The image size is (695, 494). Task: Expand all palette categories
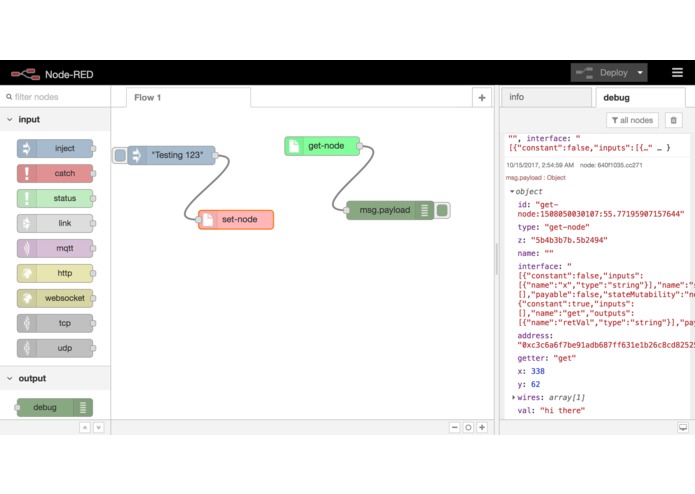pyautogui.click(x=98, y=427)
